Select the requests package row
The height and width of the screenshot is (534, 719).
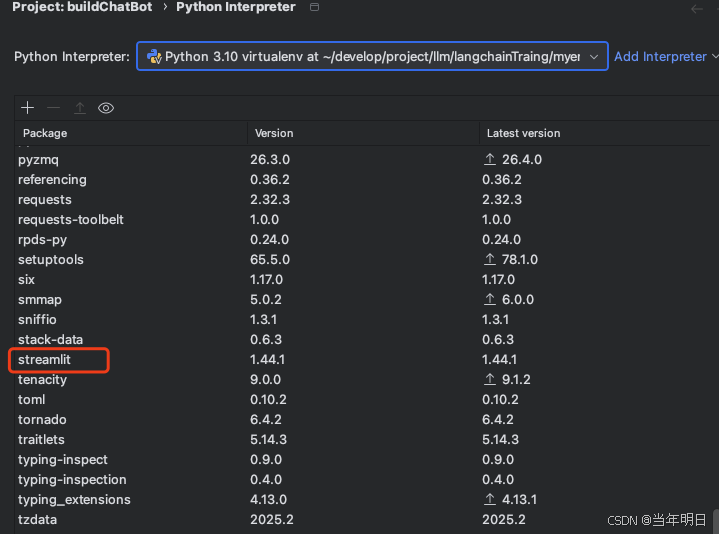(x=364, y=200)
